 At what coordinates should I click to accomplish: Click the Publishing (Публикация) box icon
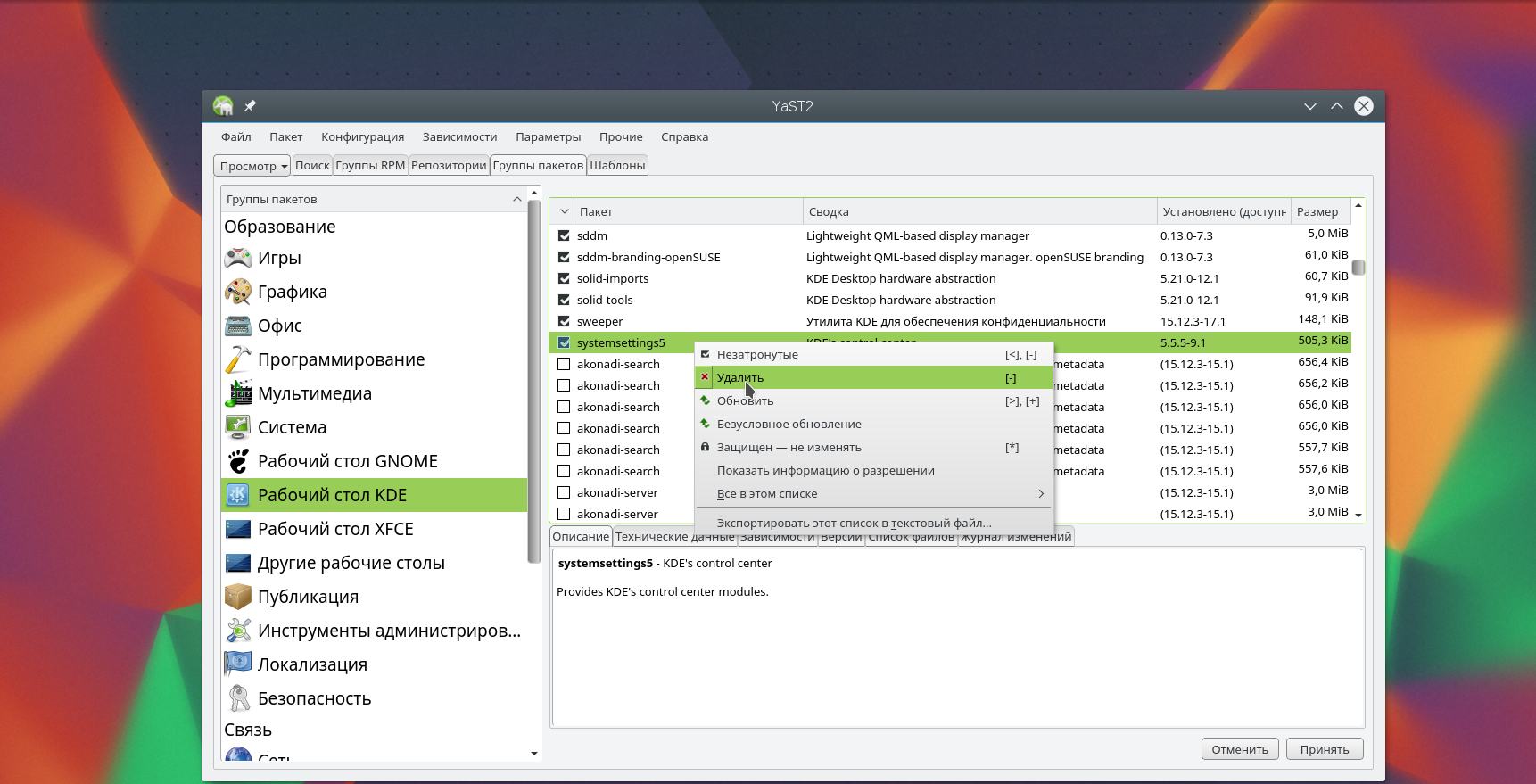pyautogui.click(x=238, y=597)
